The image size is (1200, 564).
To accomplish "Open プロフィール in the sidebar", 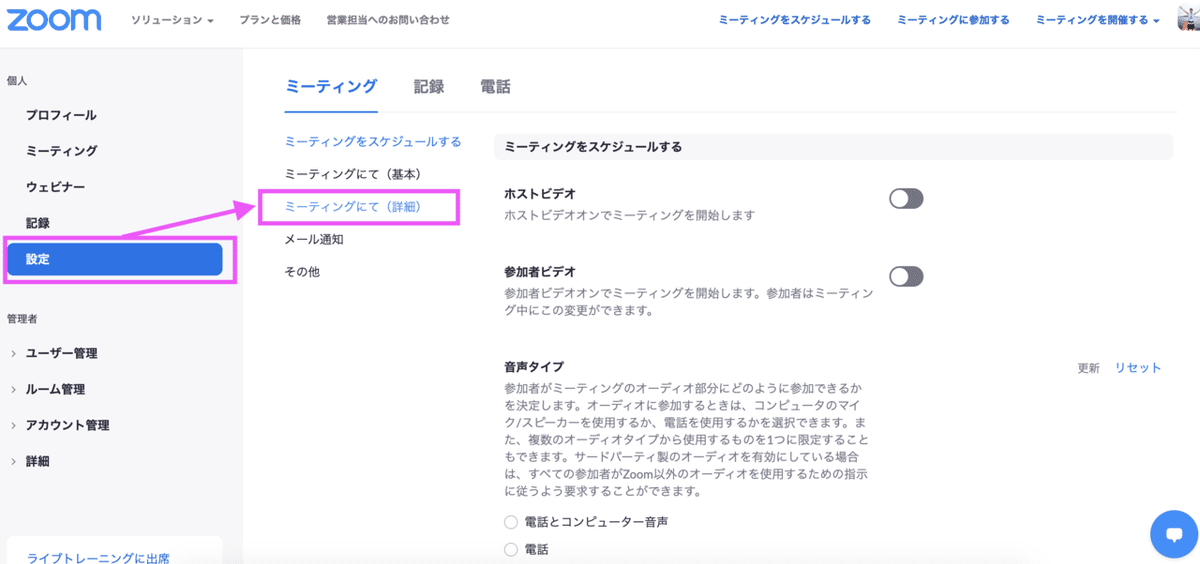I will [x=61, y=115].
